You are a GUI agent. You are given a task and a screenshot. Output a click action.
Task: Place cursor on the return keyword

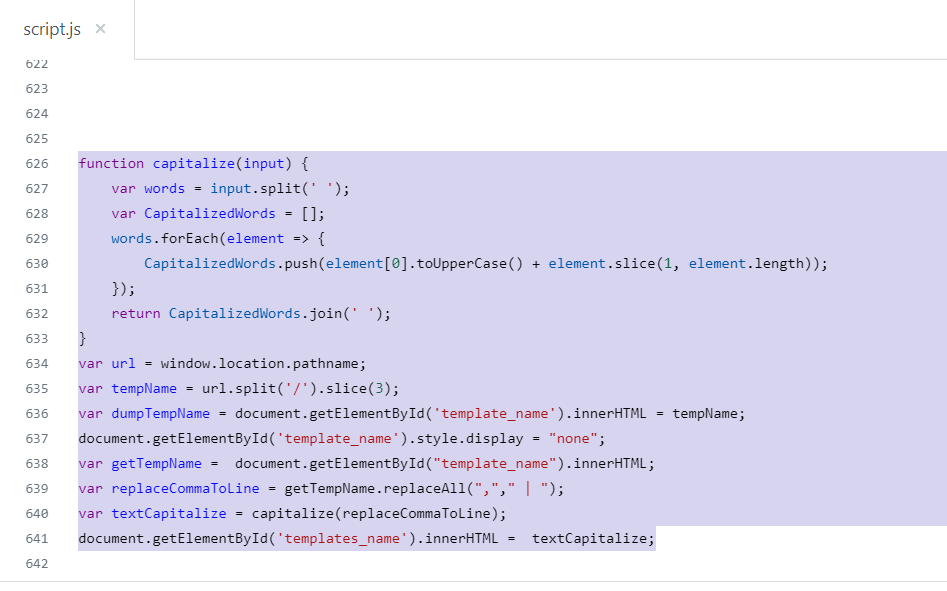[135, 313]
